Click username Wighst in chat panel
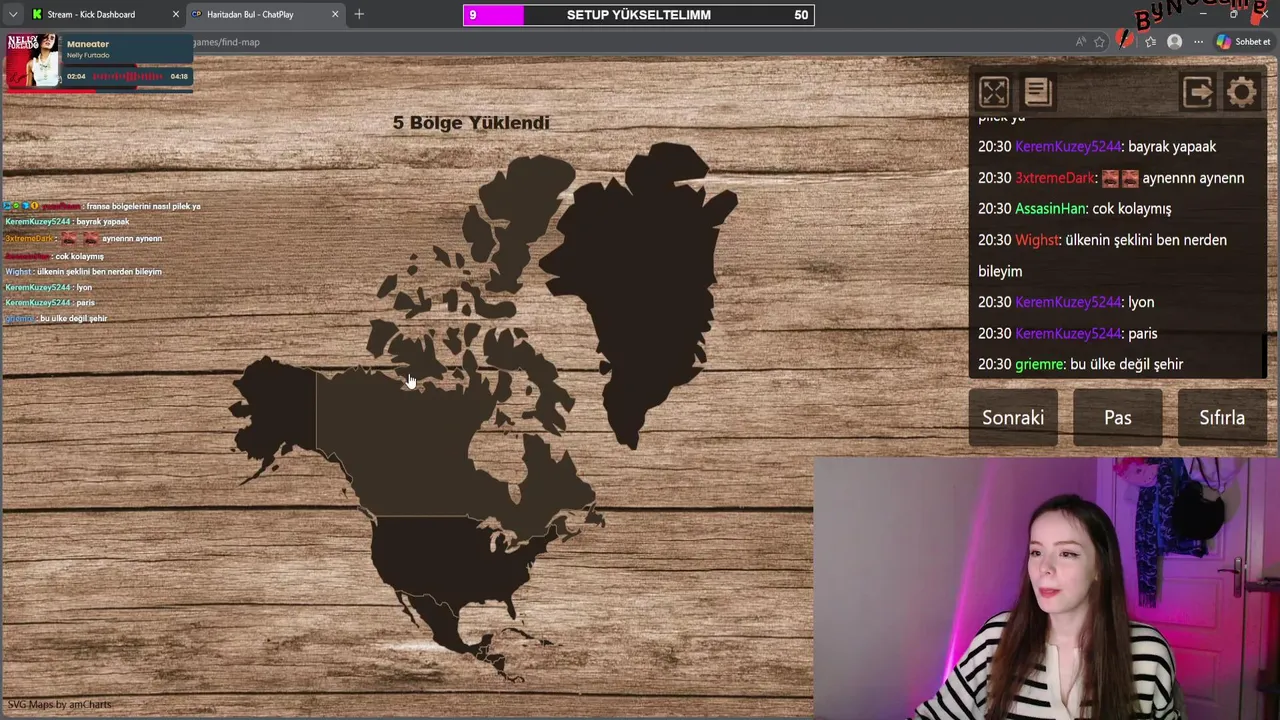 1036,239
